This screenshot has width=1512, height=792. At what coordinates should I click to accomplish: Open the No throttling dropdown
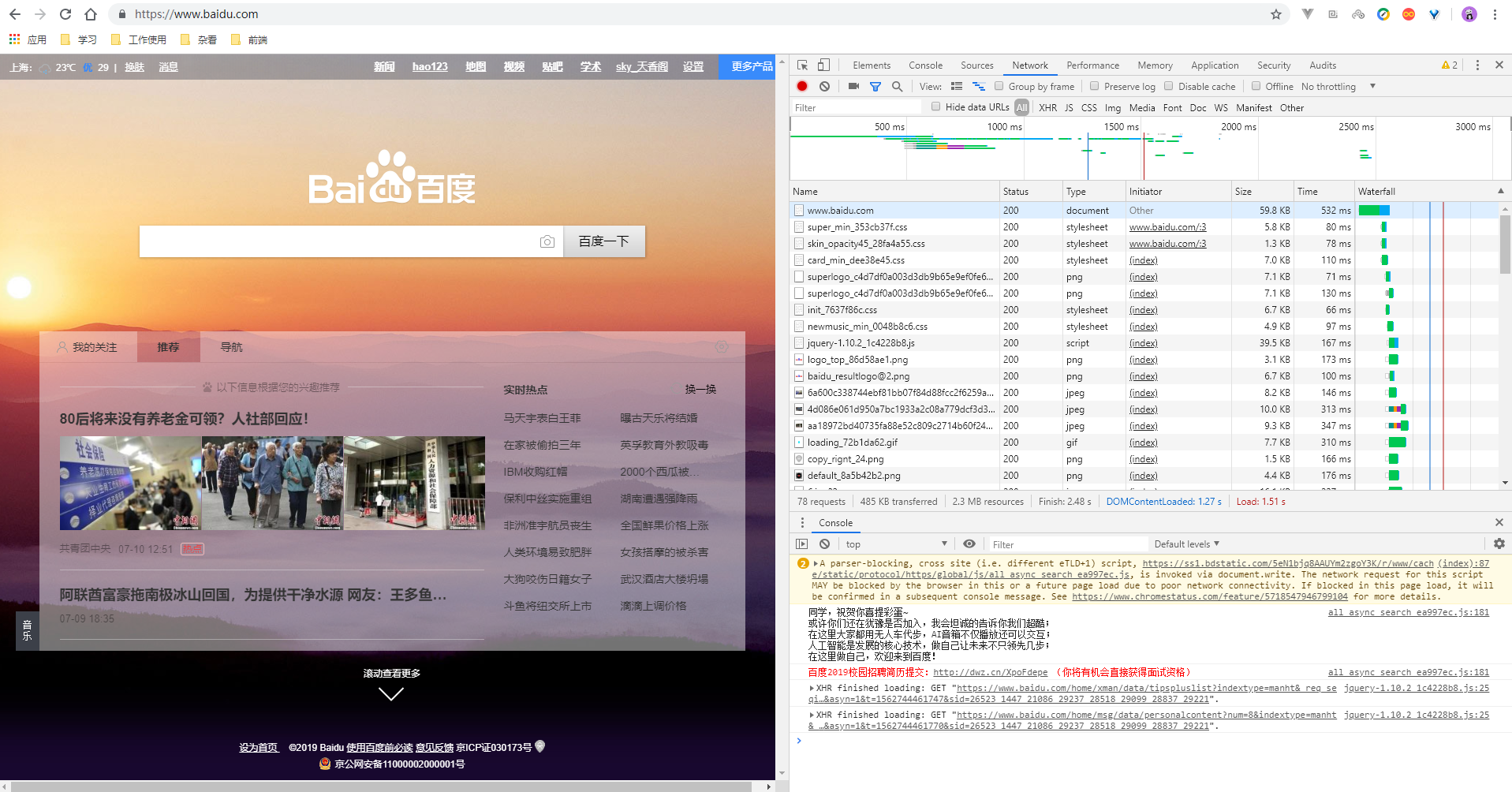(1338, 86)
